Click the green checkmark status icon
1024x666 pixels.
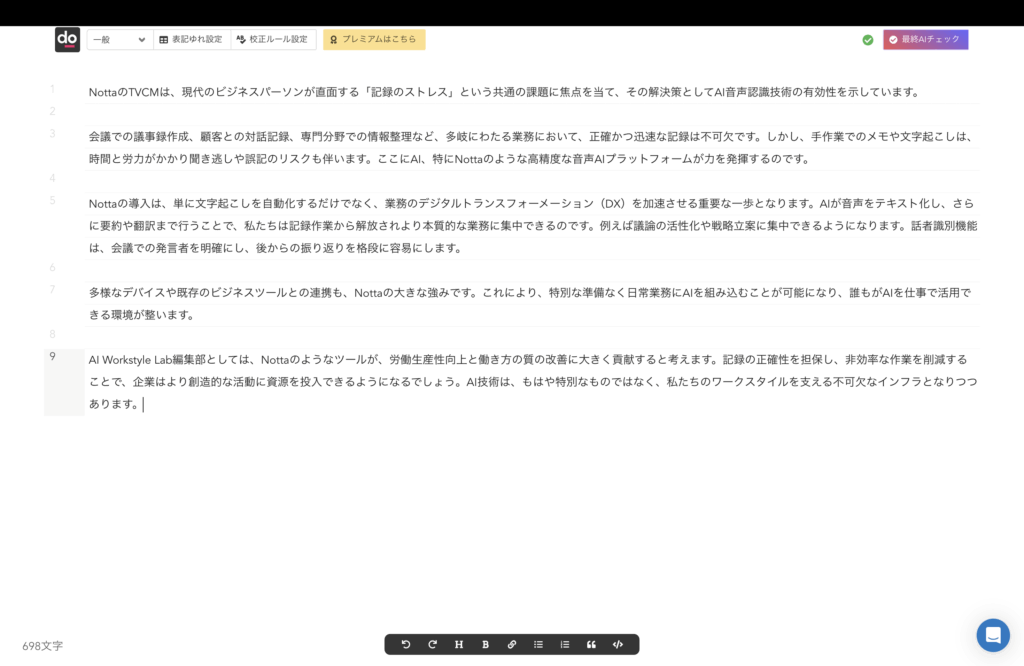point(868,40)
